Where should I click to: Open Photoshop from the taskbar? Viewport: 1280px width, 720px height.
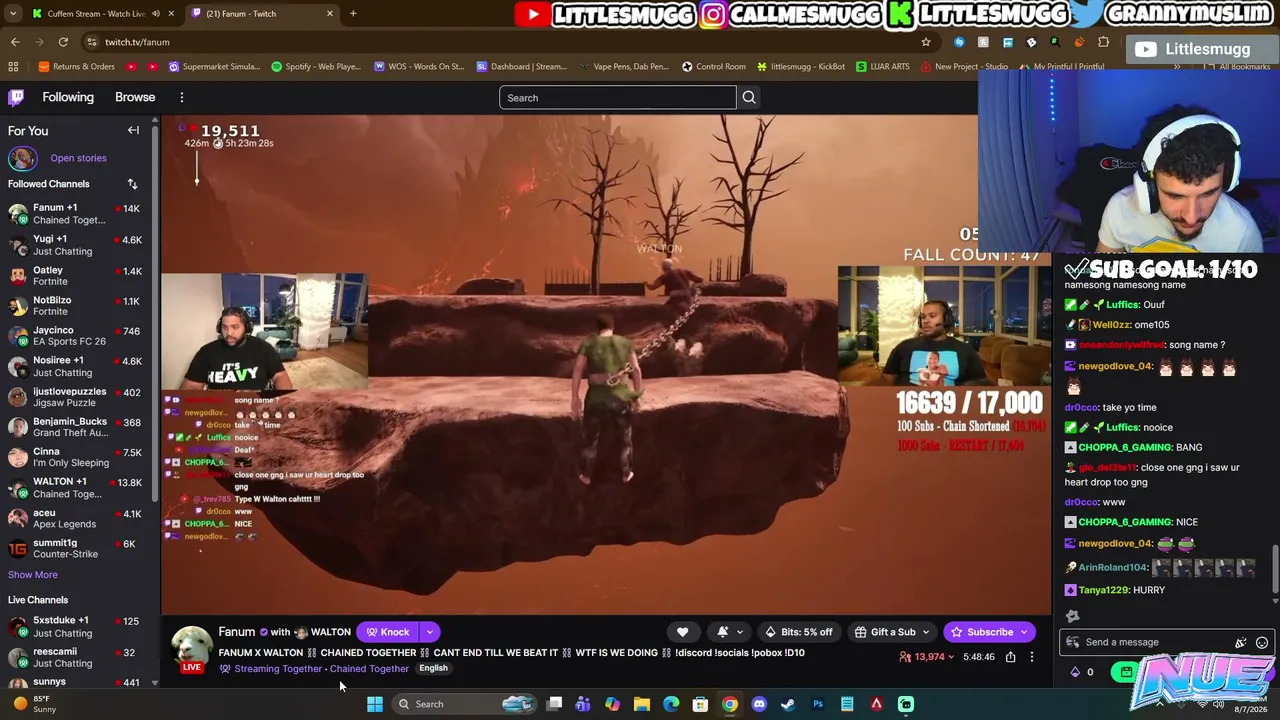(818, 704)
